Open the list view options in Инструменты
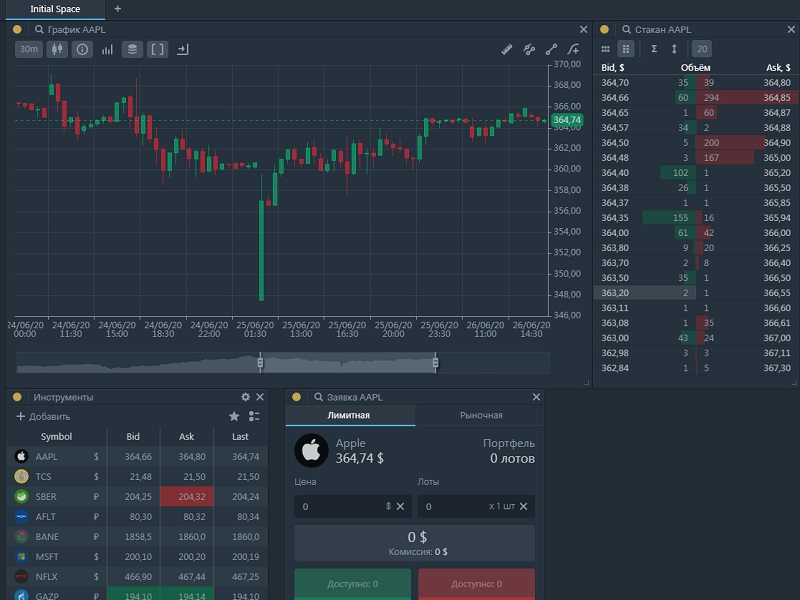 (x=254, y=416)
